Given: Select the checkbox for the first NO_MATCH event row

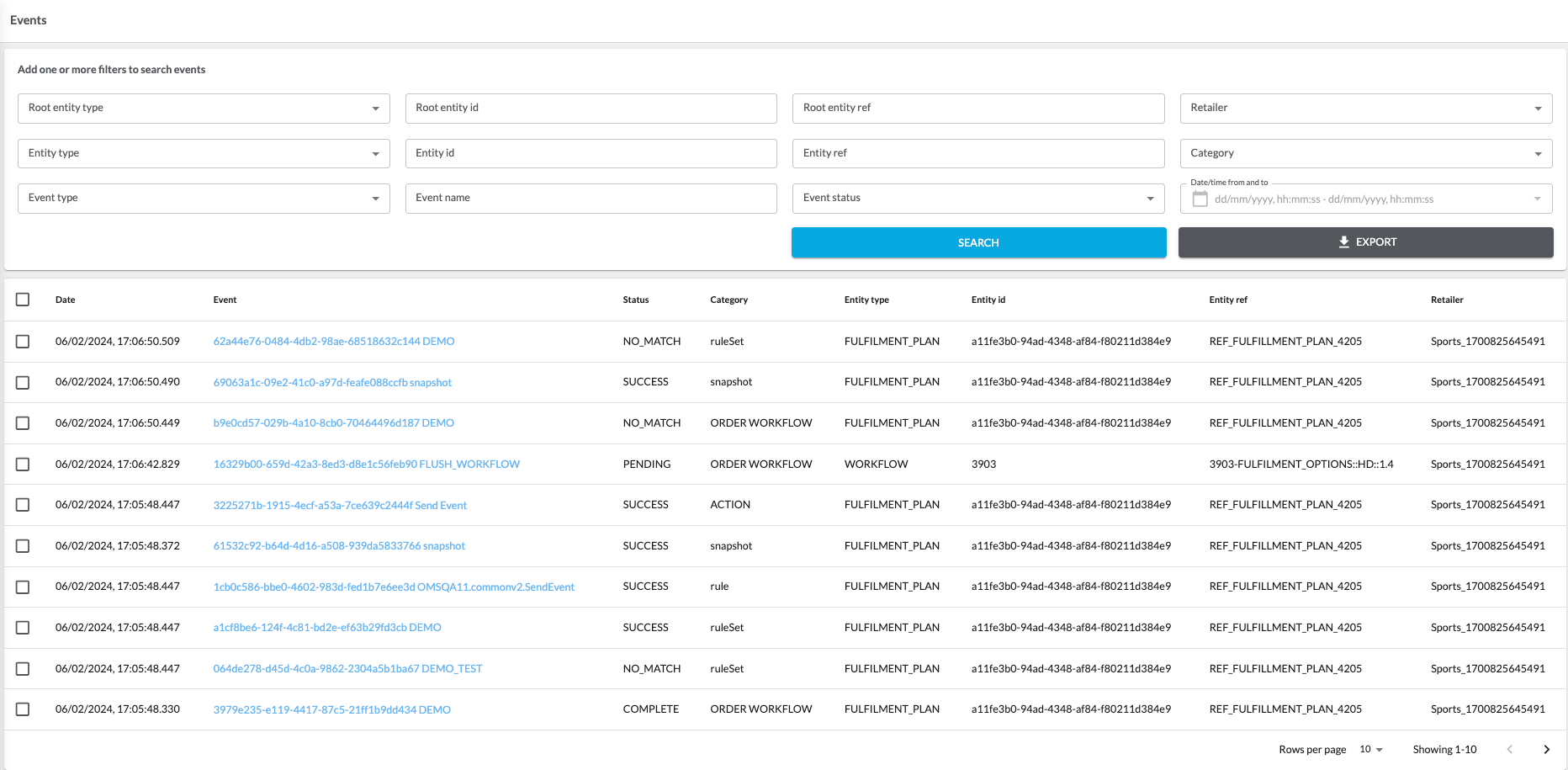Looking at the screenshot, I should [x=22, y=342].
